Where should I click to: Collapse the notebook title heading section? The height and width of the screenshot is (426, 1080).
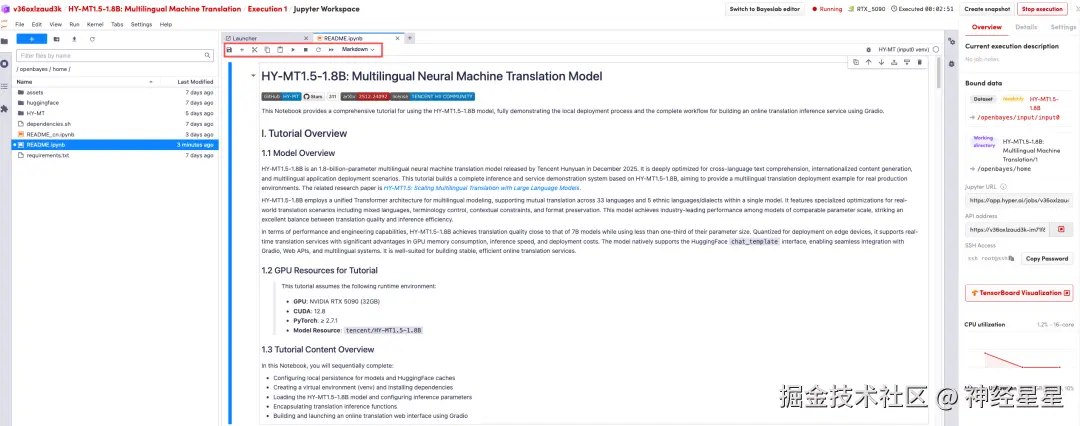coord(253,76)
